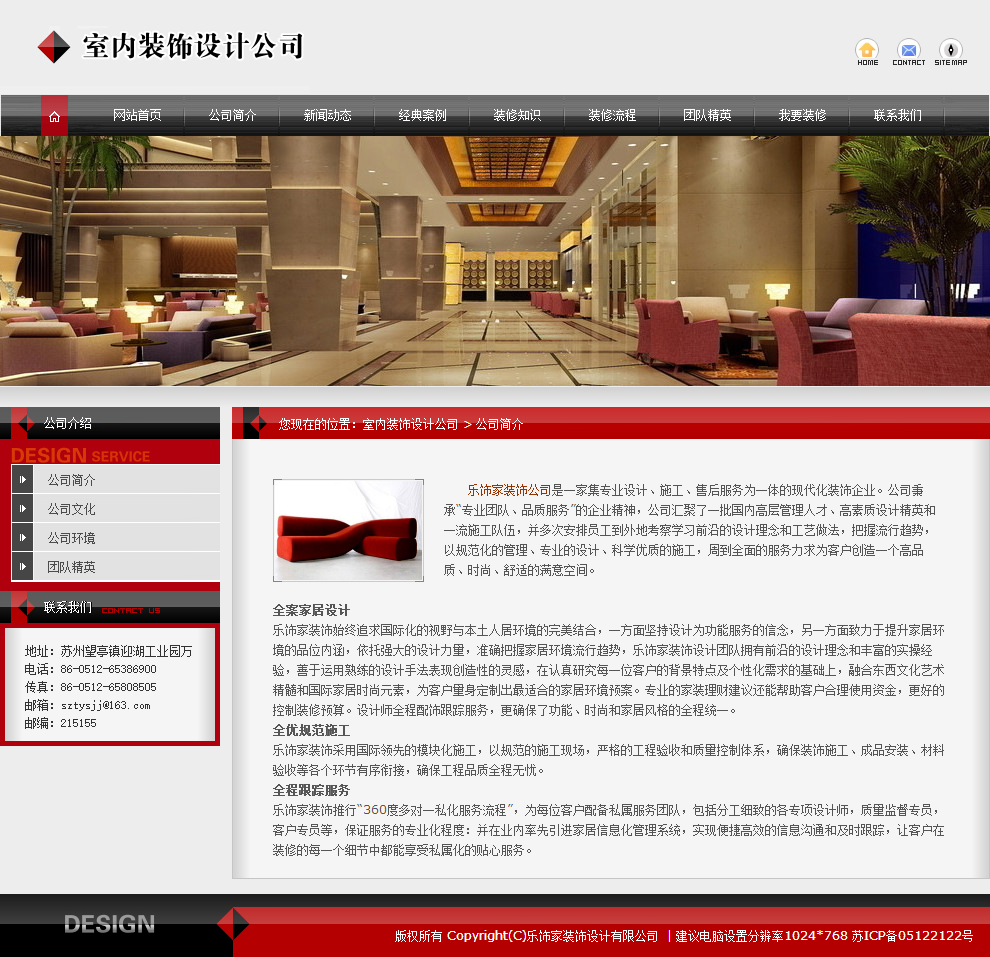The image size is (990, 957).
Task: Open the 经典案例 menu item
Action: pos(424,115)
